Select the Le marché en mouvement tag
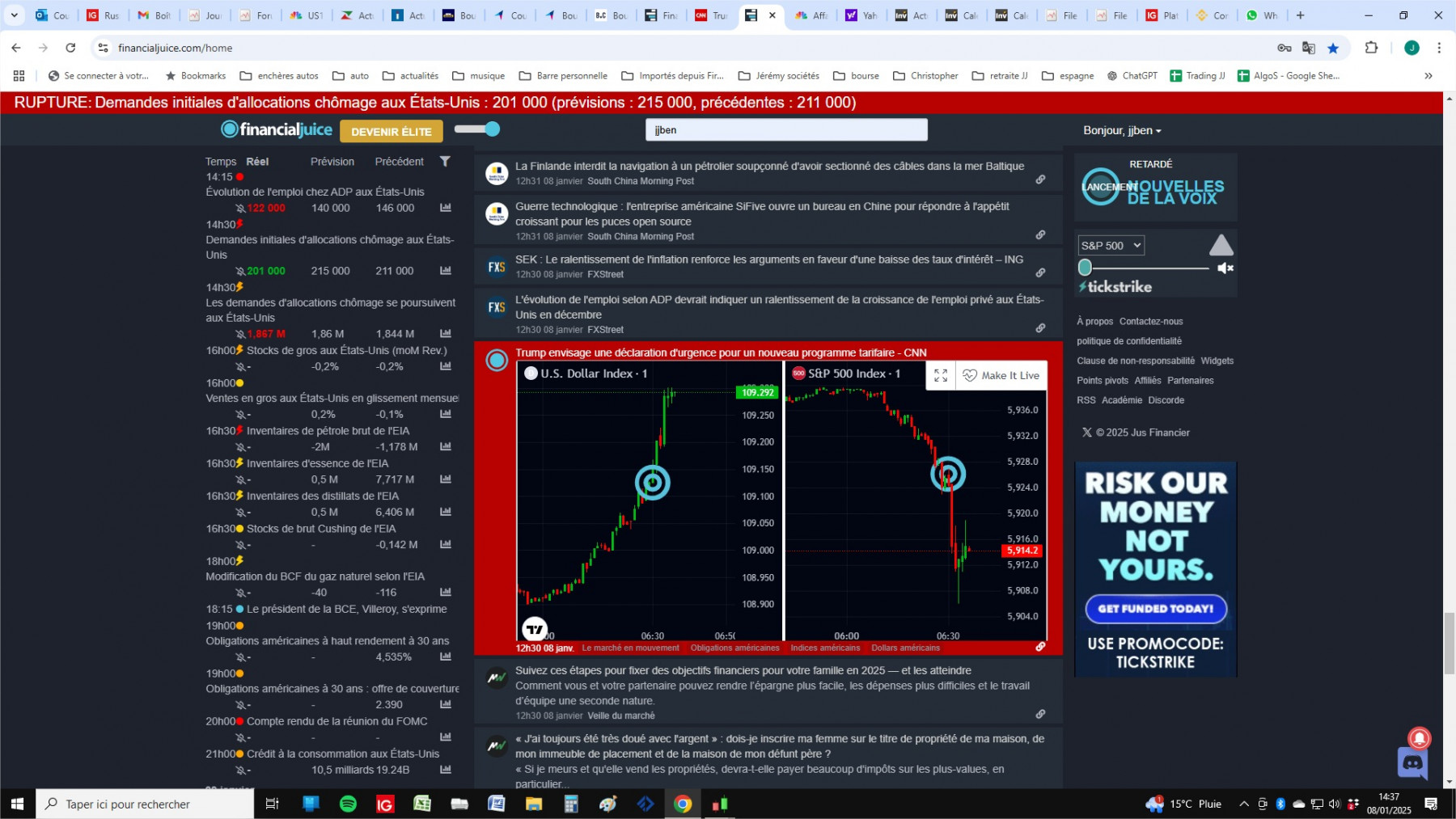Image resolution: width=1456 pixels, height=819 pixels. coord(631,648)
